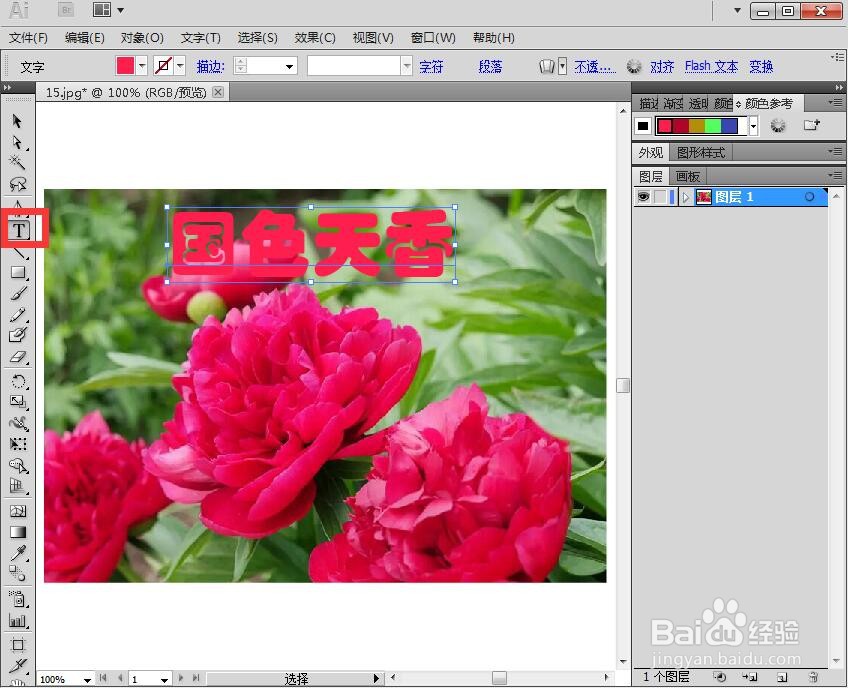Select the Eyedropper tool

(18, 553)
